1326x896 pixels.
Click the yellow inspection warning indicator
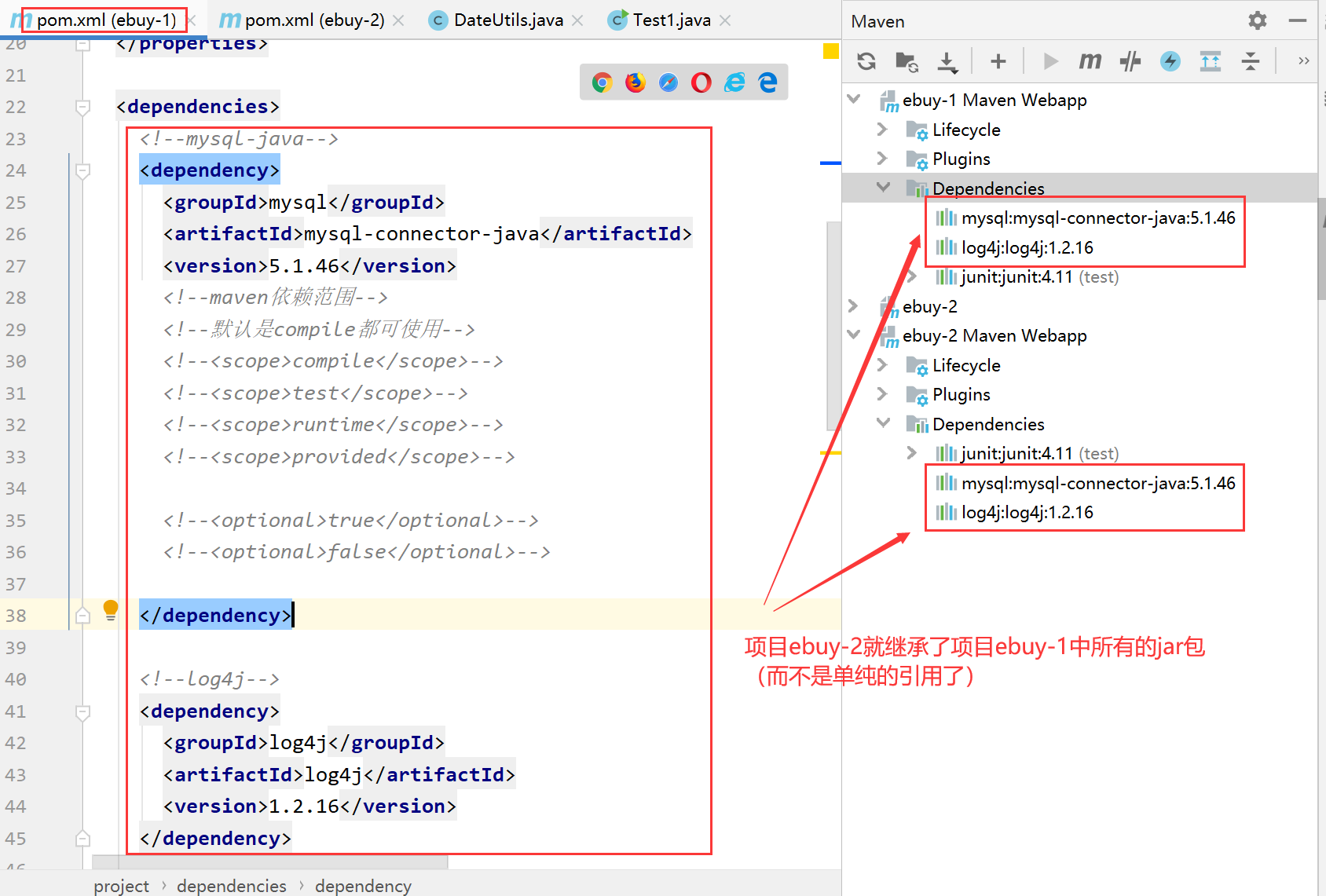(831, 51)
